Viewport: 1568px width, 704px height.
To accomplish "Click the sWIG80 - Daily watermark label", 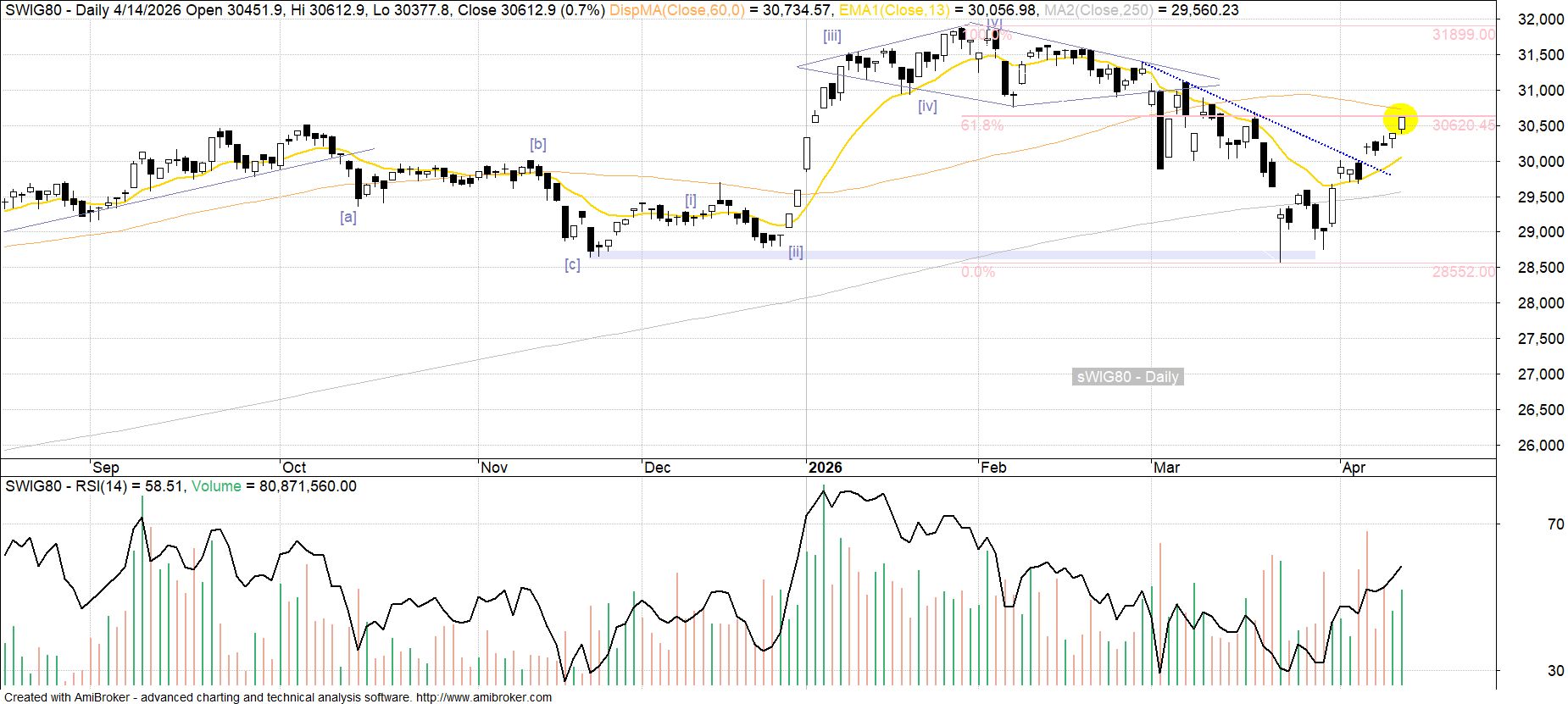I will (1127, 377).
